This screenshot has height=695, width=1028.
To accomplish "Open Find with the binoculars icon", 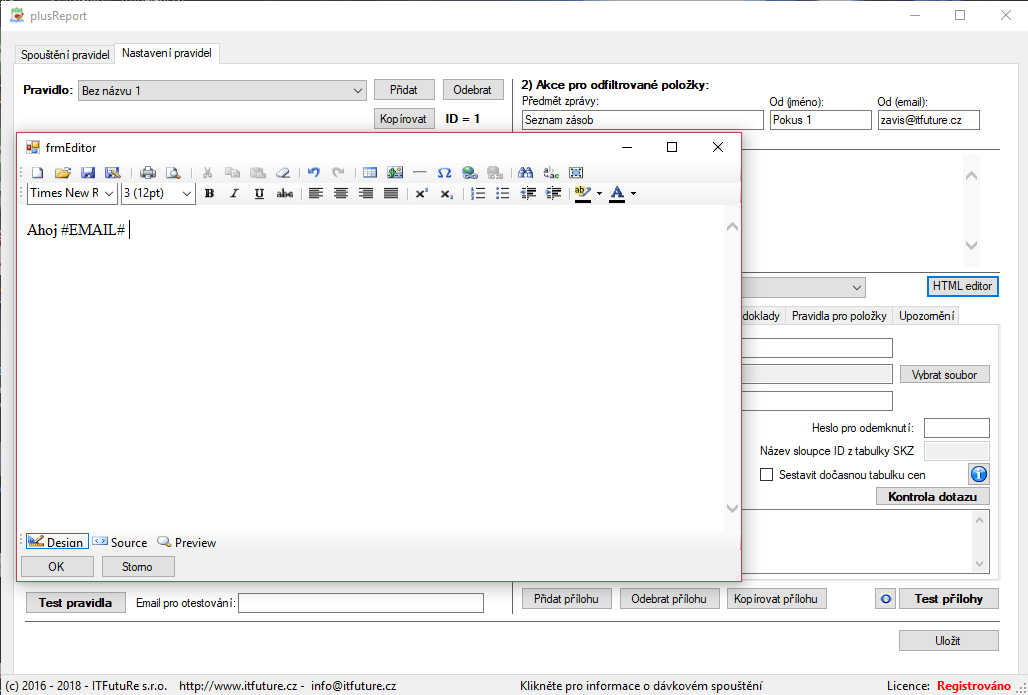I will (x=526, y=172).
